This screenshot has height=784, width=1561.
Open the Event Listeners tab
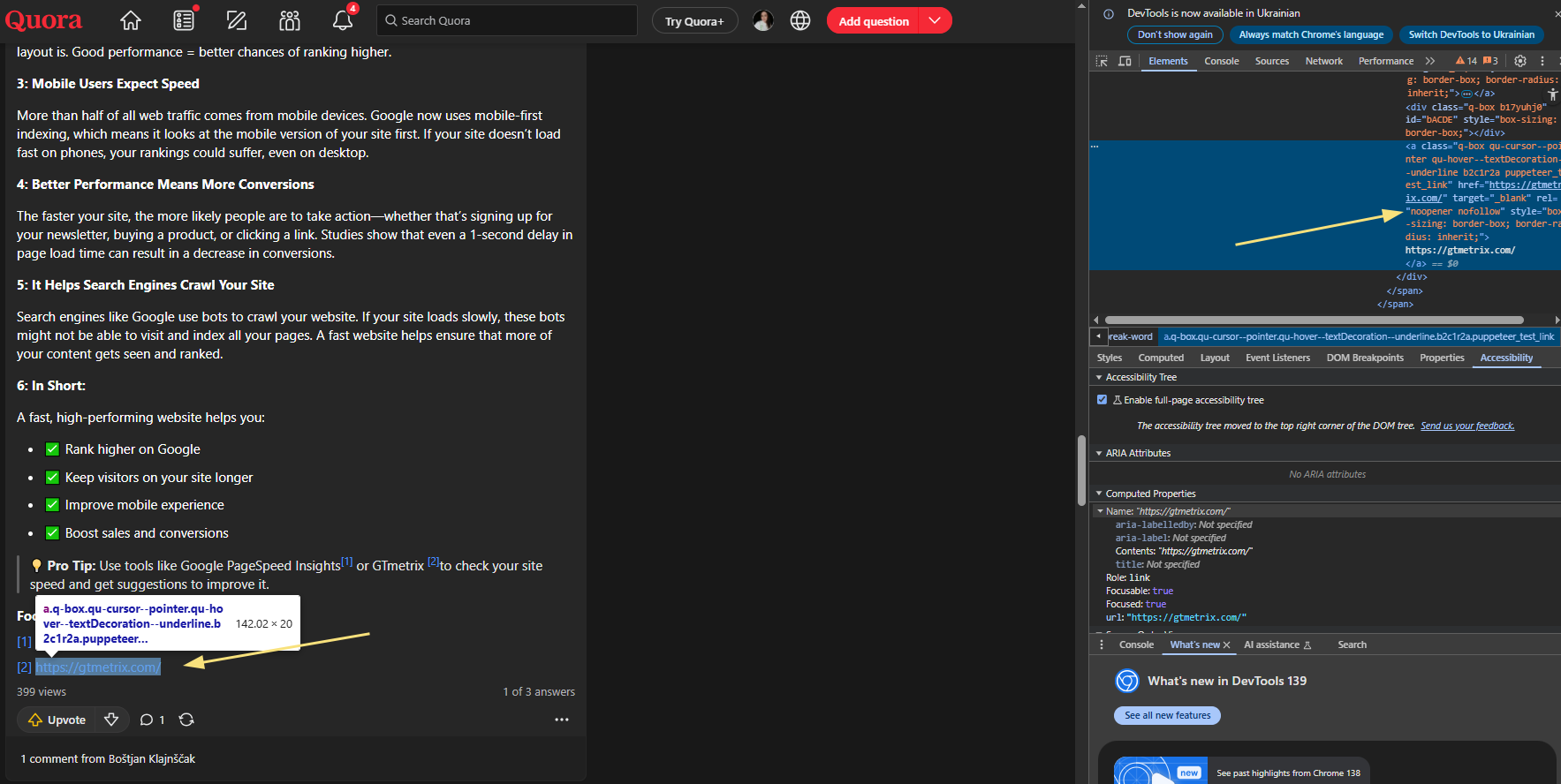click(1277, 358)
